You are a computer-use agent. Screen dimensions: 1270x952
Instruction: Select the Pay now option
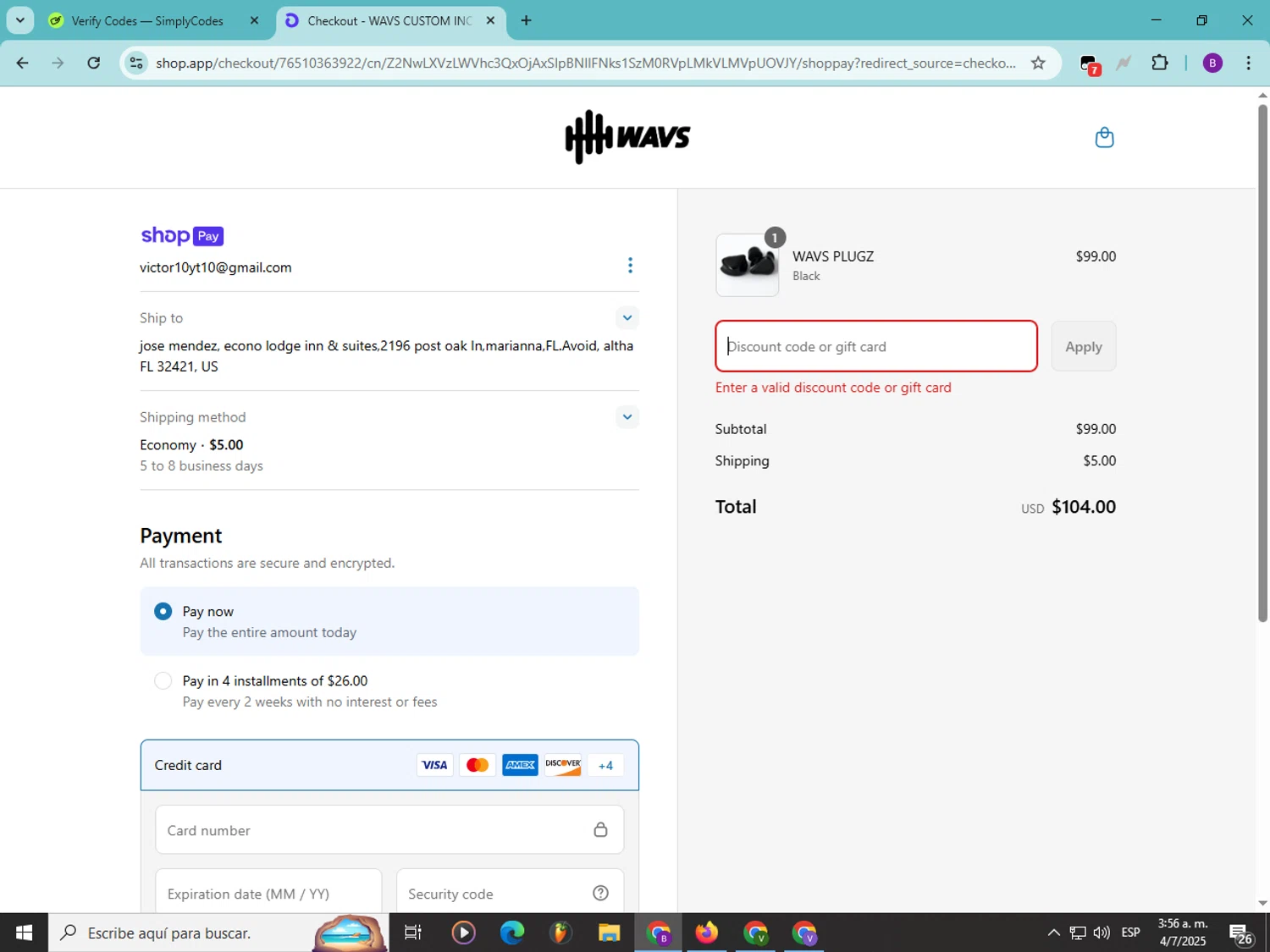(x=389, y=621)
